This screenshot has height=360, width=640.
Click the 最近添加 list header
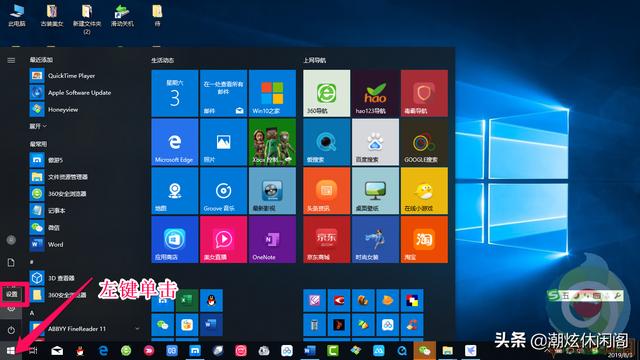pos(41,60)
